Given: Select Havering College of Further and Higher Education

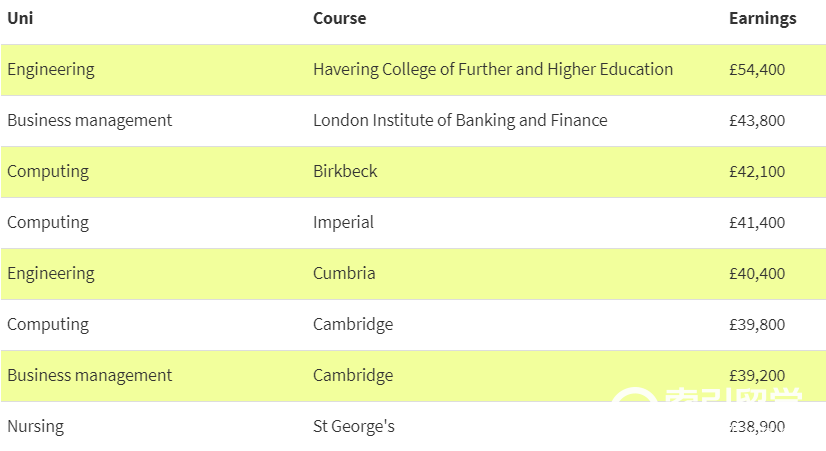Looking at the screenshot, I should pyautogui.click(x=493, y=69).
